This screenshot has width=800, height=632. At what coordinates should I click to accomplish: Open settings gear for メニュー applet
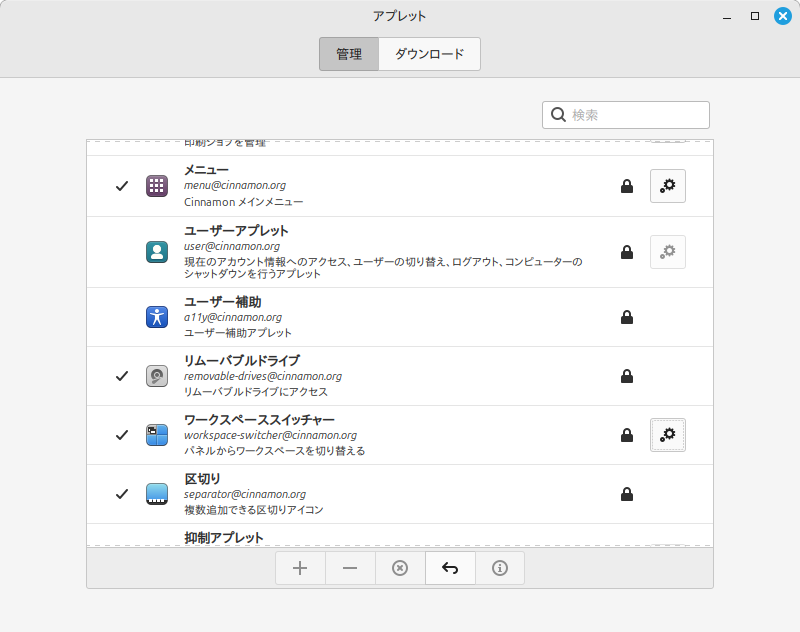click(x=667, y=186)
